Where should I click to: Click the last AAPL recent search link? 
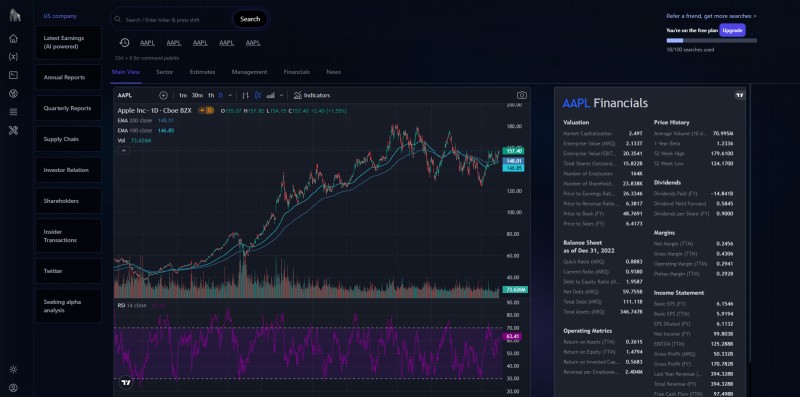click(253, 43)
